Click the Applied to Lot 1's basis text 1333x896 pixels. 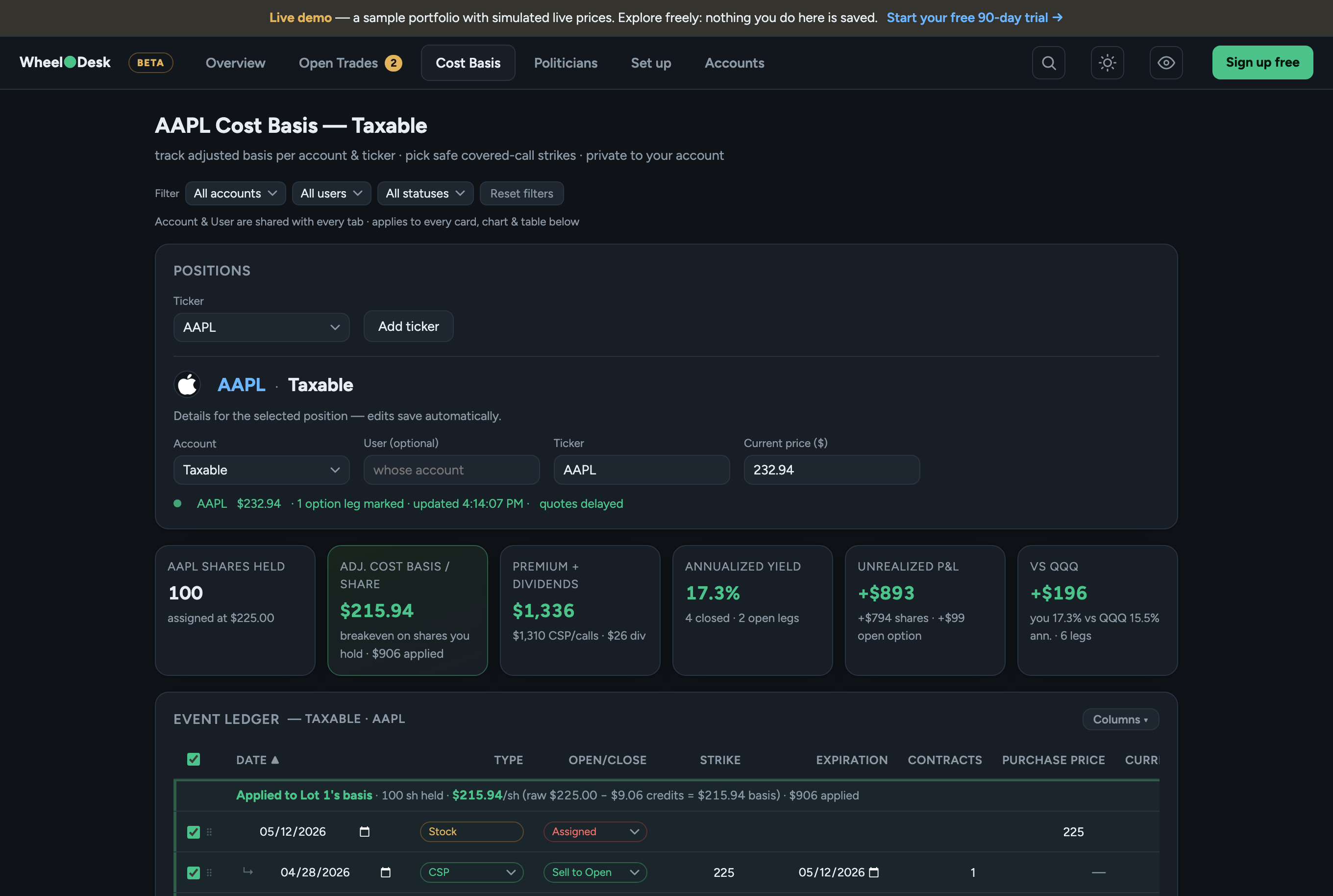point(304,796)
